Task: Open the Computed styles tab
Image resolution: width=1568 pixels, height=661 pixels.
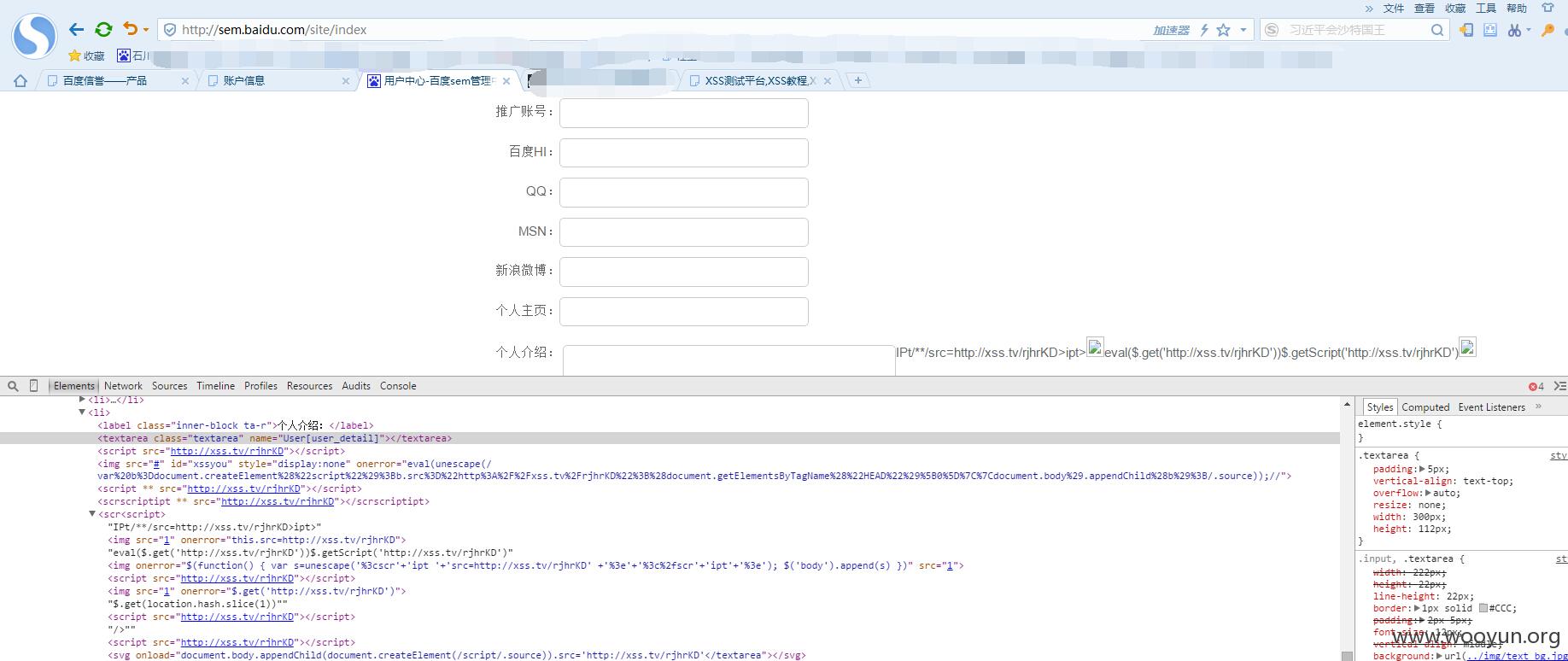Action: 1425,407
